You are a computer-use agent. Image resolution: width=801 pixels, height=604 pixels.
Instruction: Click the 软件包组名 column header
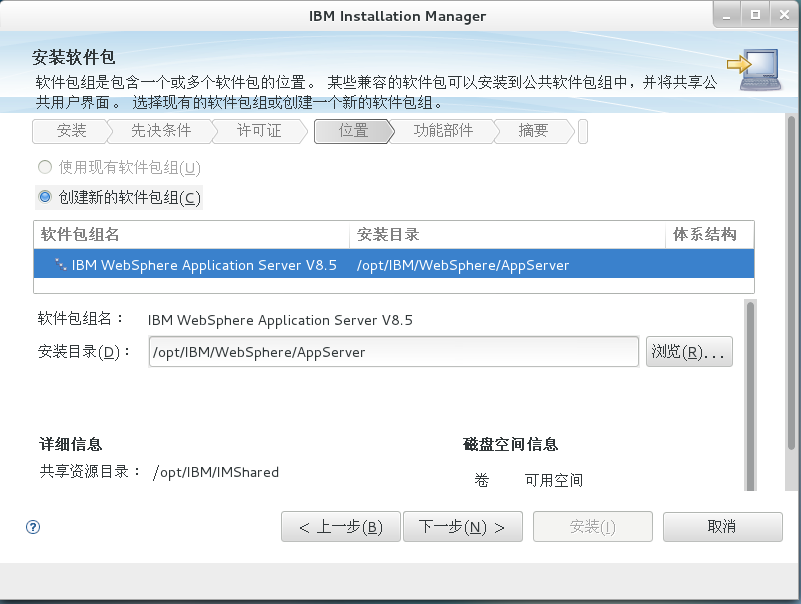coord(191,235)
